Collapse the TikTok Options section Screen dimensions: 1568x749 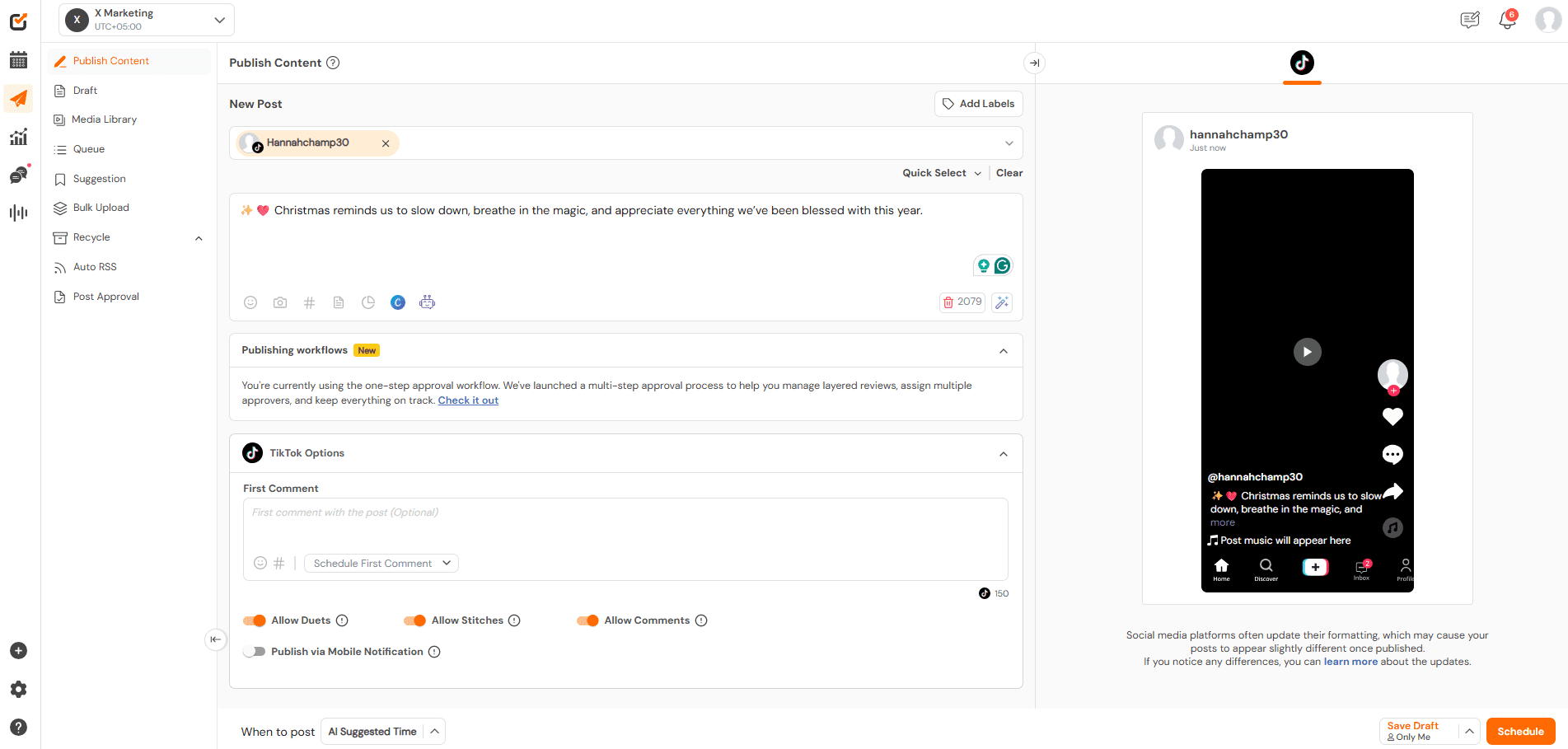coord(1004,453)
